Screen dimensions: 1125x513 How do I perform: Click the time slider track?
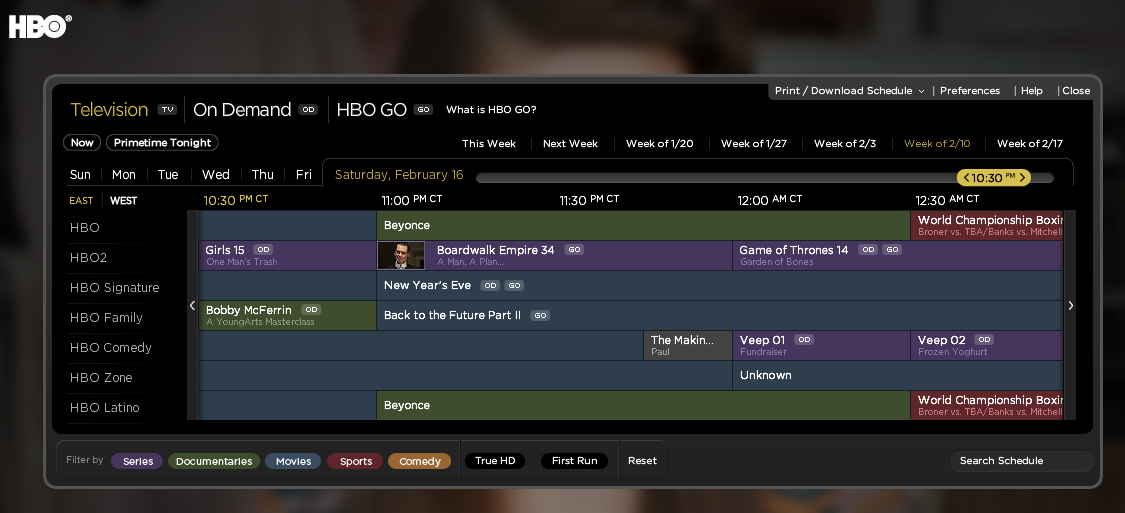[x=765, y=178]
